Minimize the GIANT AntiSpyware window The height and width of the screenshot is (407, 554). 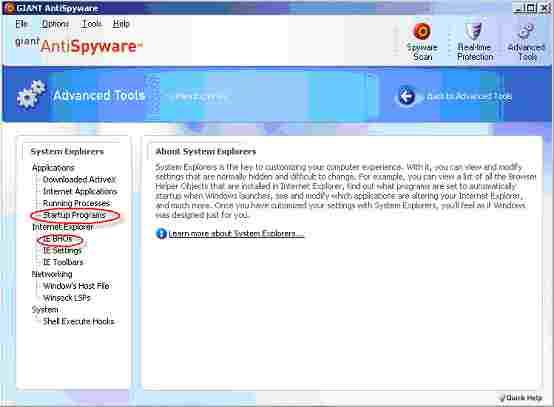(x=518, y=8)
